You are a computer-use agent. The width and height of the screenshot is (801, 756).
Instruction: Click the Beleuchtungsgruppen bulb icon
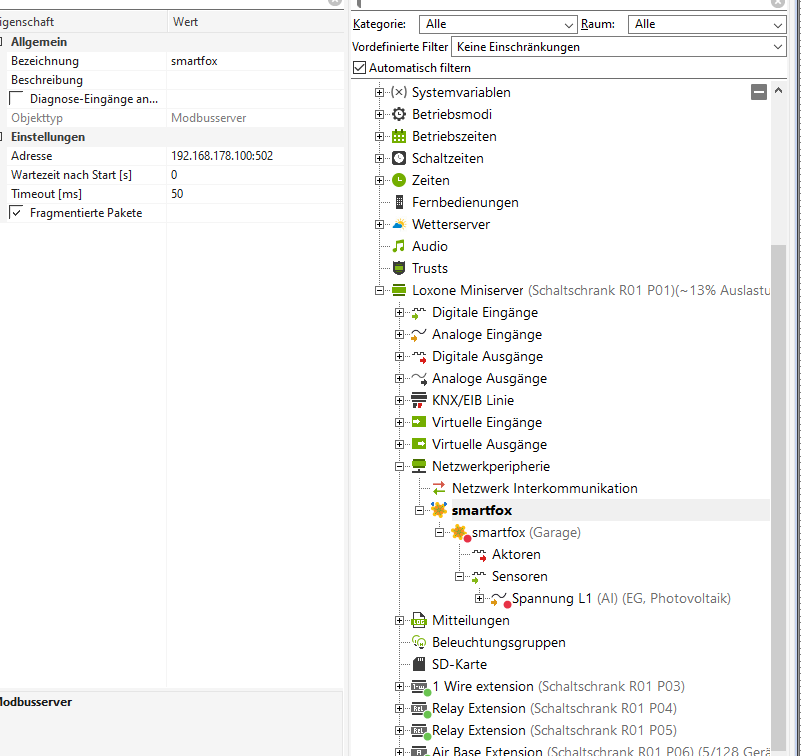click(x=419, y=642)
